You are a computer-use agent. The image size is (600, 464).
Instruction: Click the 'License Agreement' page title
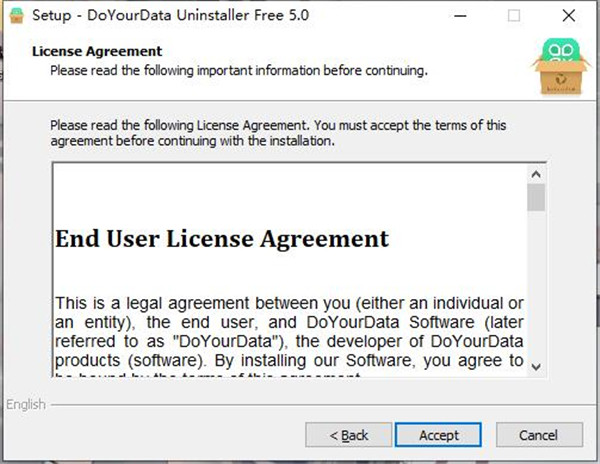point(97,51)
